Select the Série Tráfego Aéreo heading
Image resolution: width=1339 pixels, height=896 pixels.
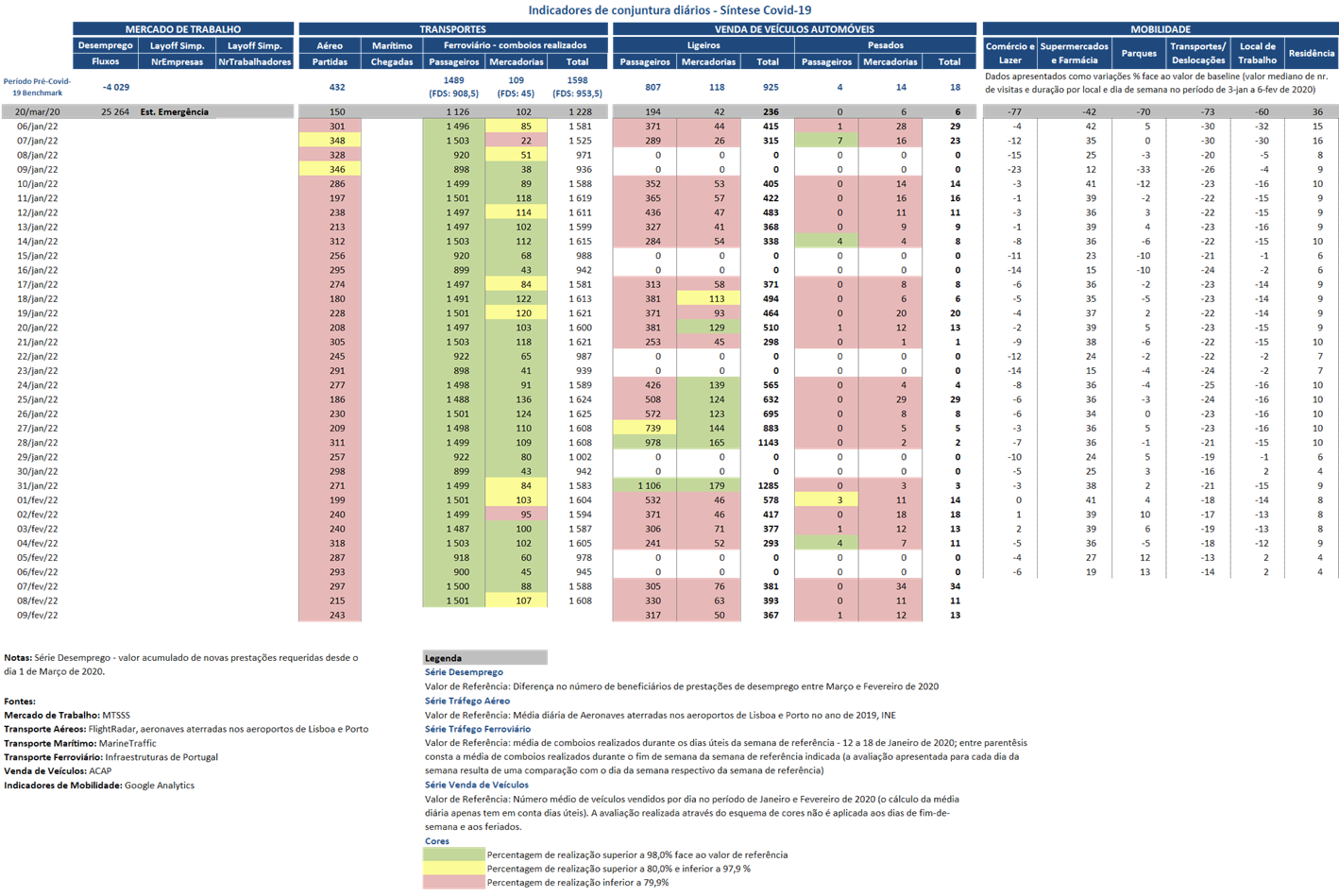click(467, 701)
